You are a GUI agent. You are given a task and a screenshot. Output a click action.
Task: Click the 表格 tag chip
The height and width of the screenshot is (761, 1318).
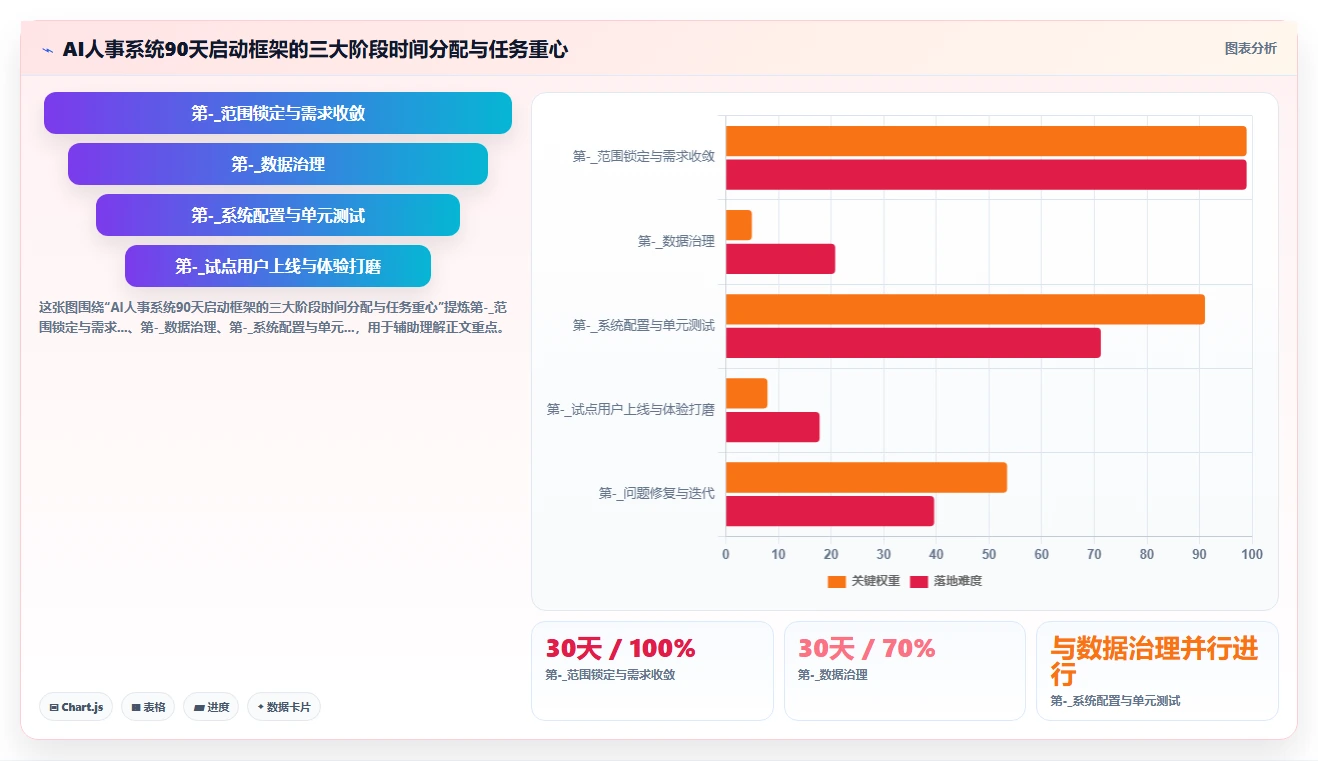point(148,707)
